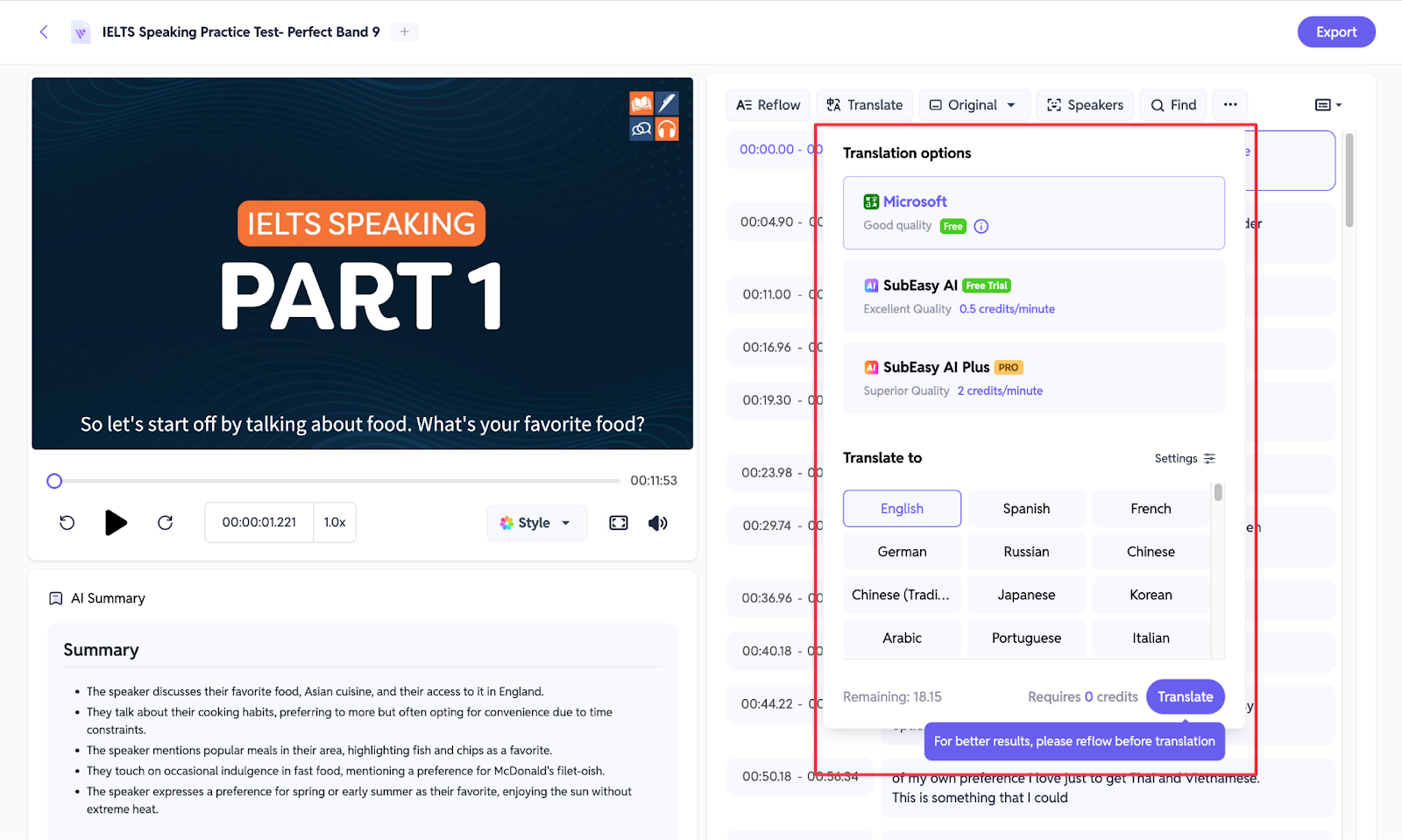Click the language list scrollbar
1402x840 pixels.
click(x=1218, y=492)
